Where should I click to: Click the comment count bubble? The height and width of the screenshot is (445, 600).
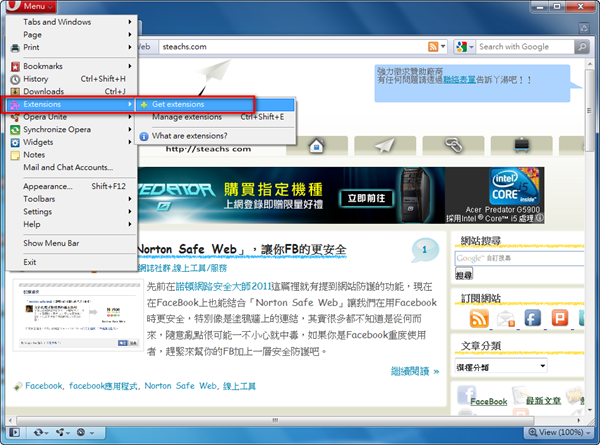(424, 249)
